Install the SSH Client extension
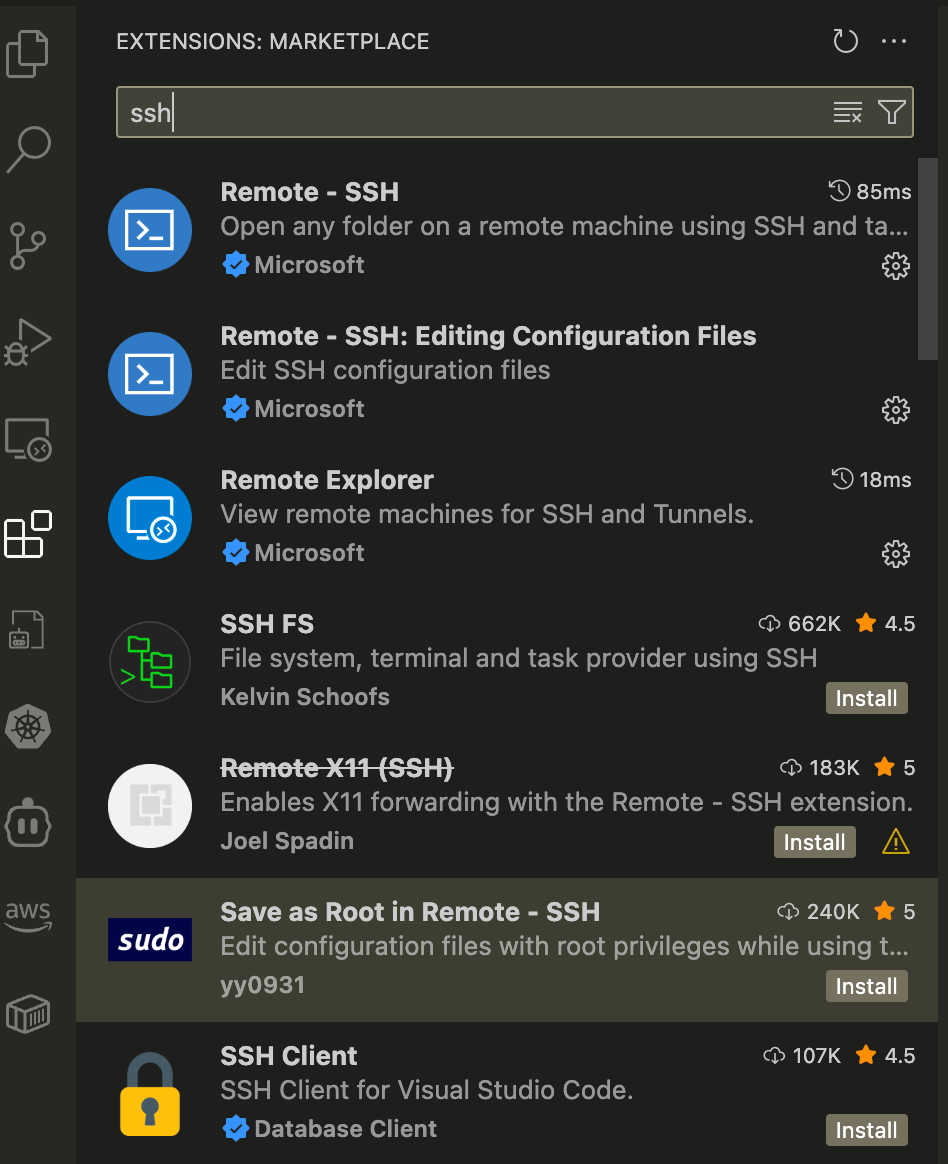This screenshot has height=1164, width=948. click(x=866, y=1130)
